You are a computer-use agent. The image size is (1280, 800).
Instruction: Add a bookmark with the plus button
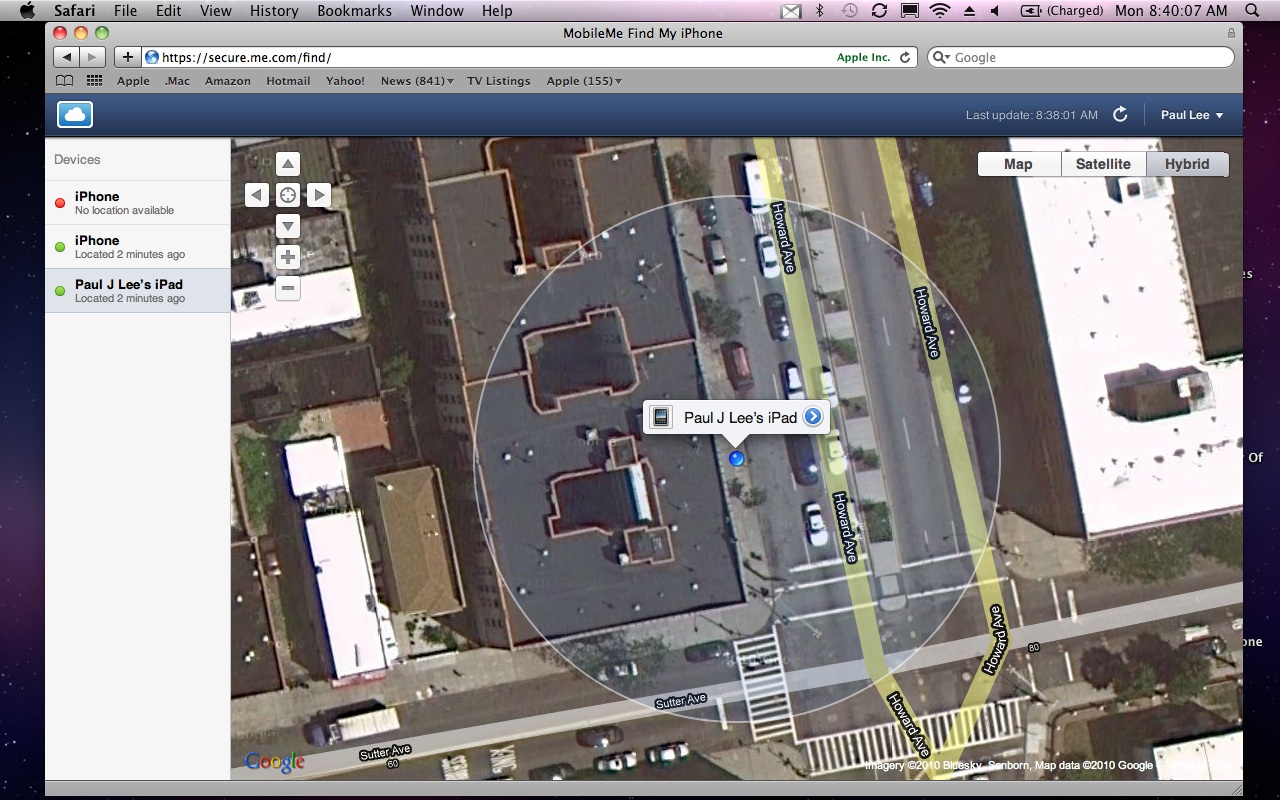coord(127,57)
